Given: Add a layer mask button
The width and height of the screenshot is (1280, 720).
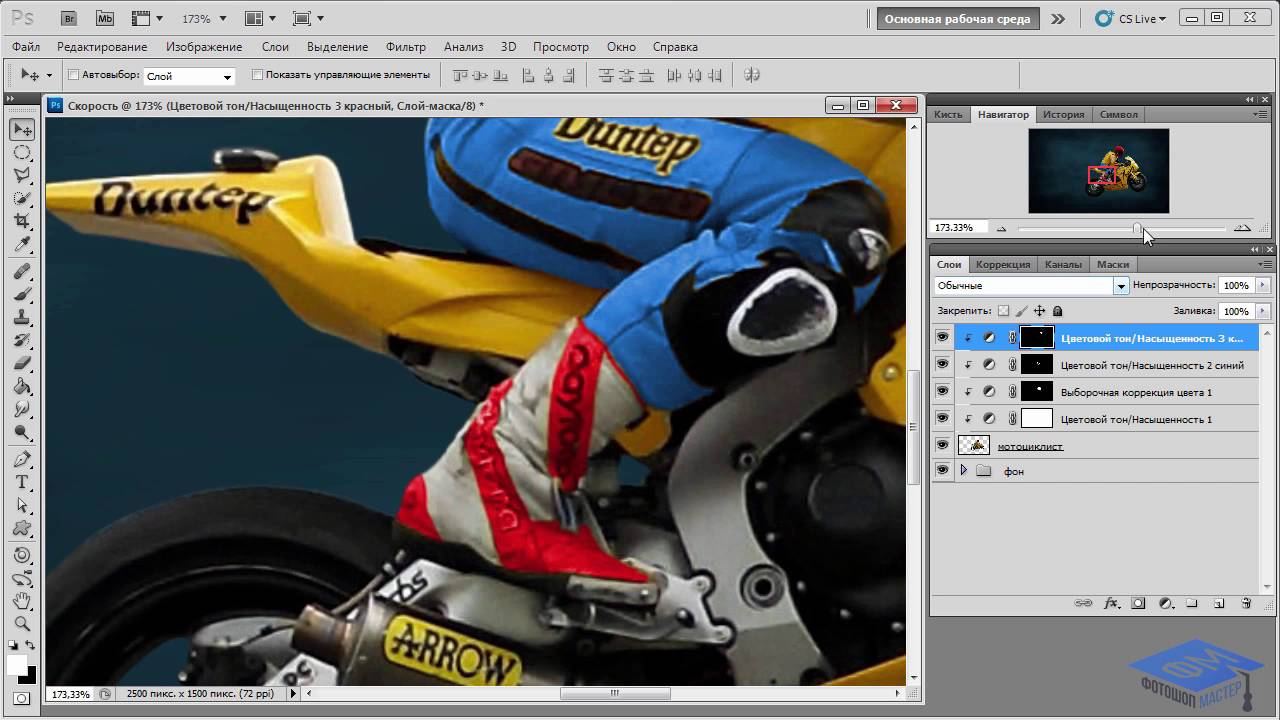Looking at the screenshot, I should pyautogui.click(x=1138, y=603).
